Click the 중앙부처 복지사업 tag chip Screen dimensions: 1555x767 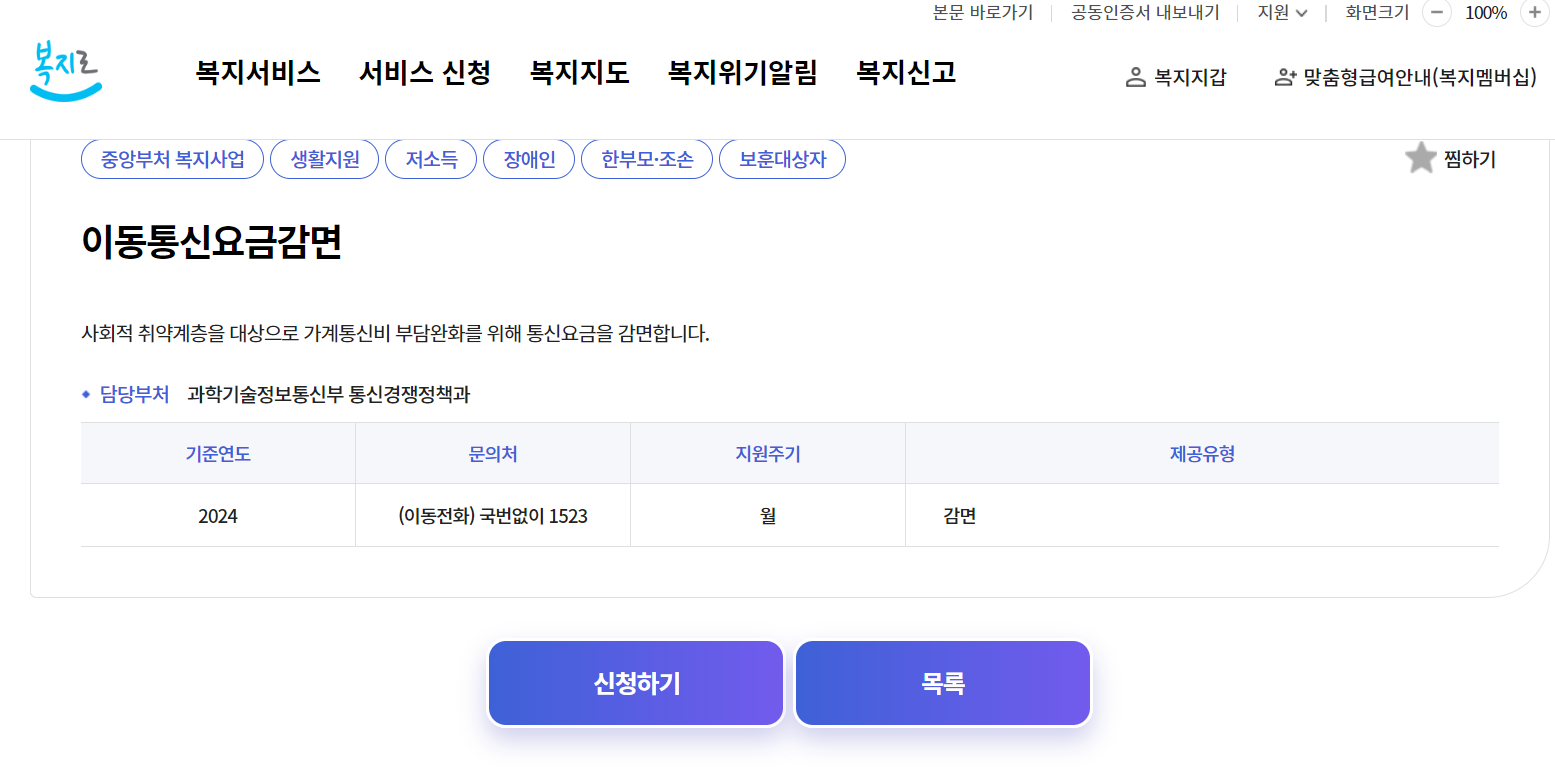click(x=171, y=158)
